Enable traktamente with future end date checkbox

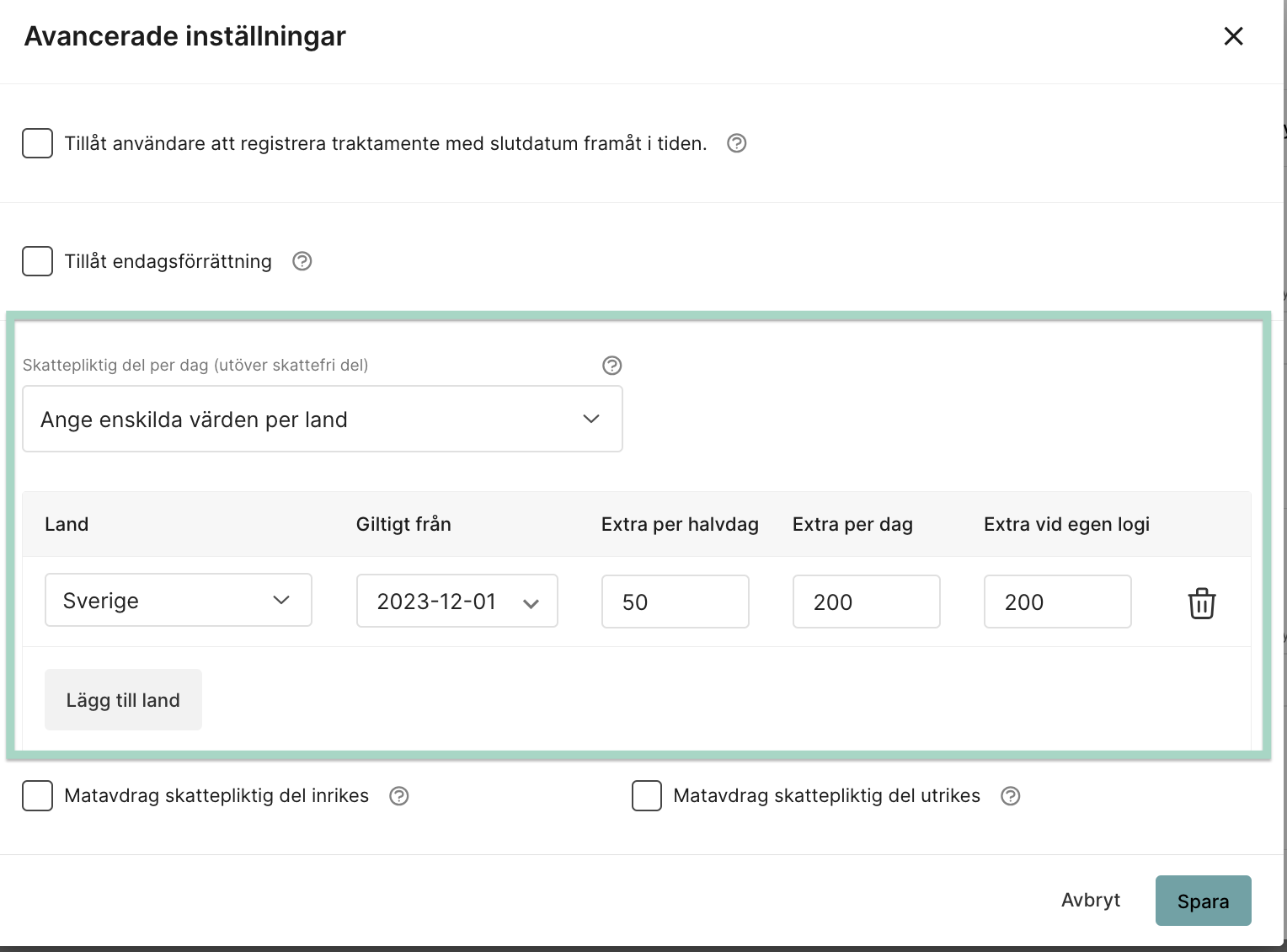coord(38,143)
